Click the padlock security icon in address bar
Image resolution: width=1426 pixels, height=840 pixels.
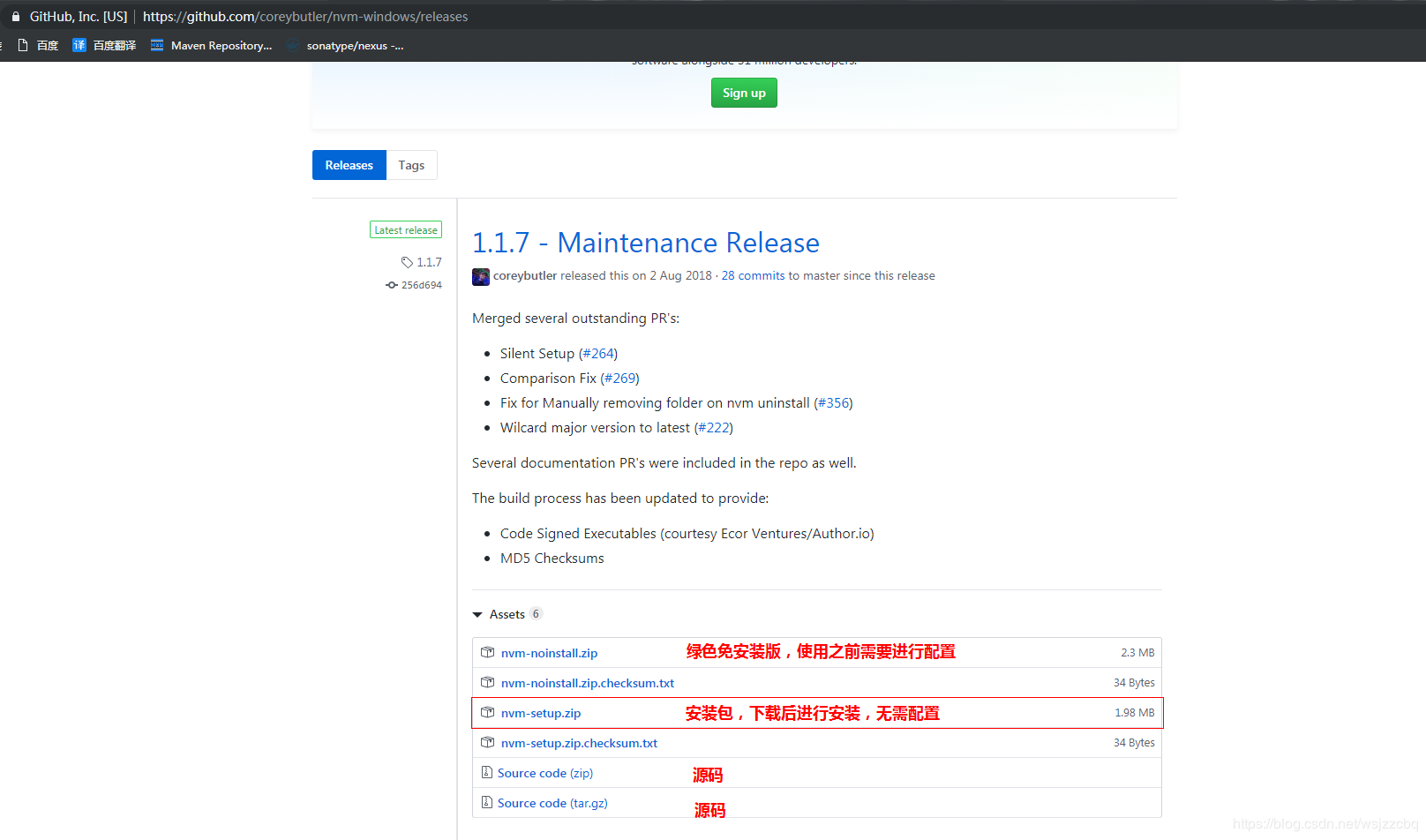pos(15,16)
